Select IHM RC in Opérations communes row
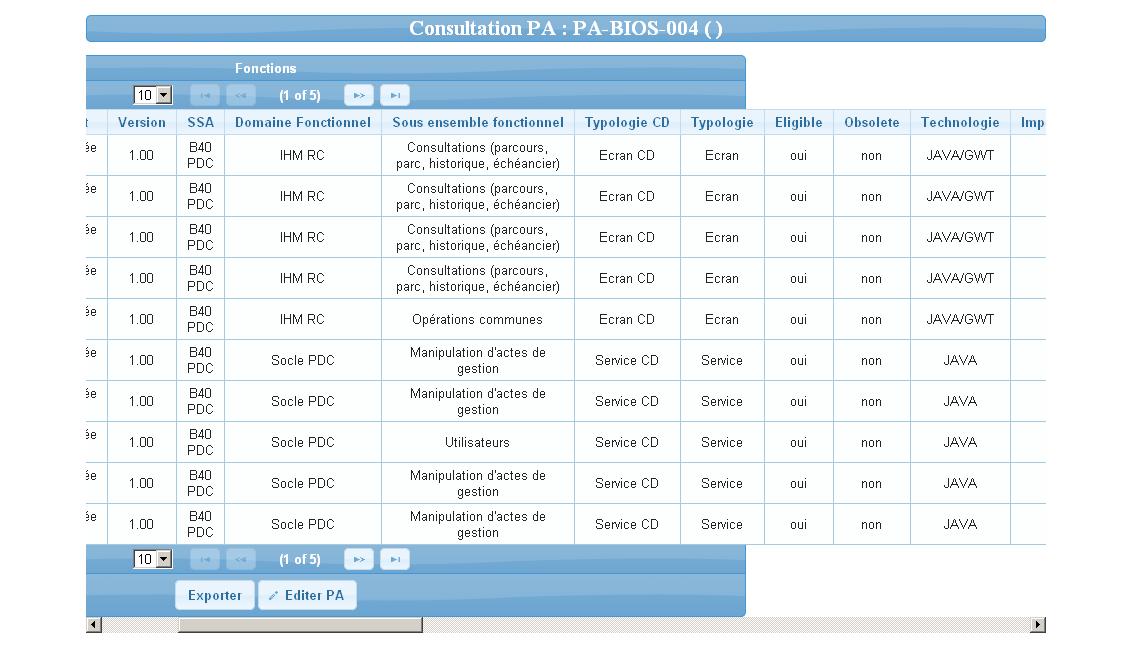 [x=303, y=319]
